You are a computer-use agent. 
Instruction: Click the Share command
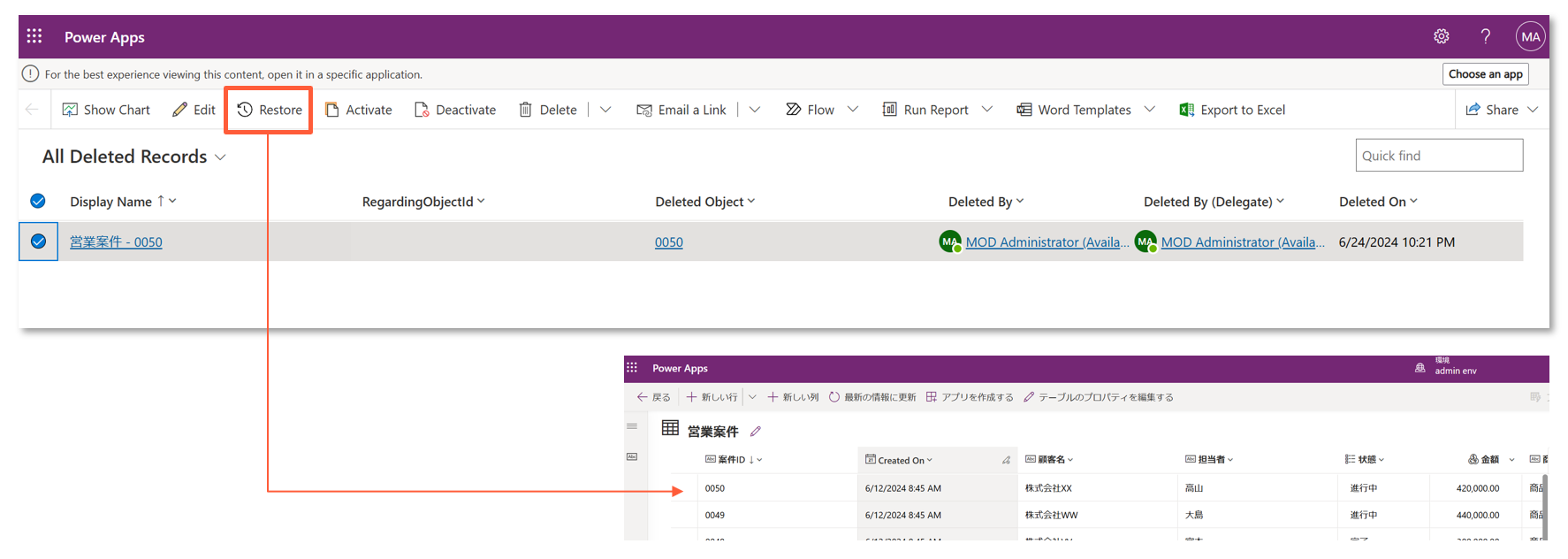coord(1492,110)
